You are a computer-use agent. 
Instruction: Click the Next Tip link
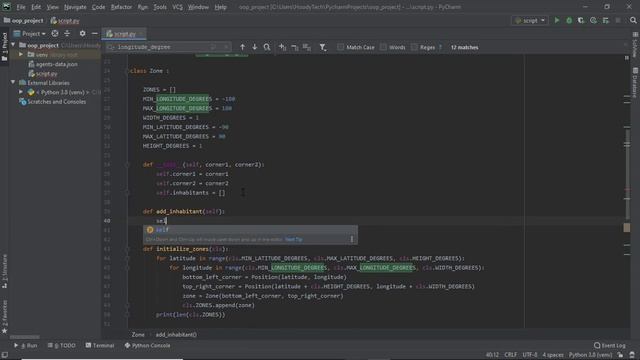293,240
